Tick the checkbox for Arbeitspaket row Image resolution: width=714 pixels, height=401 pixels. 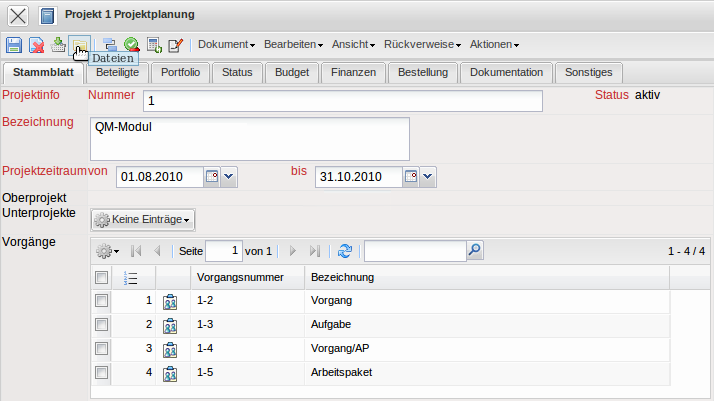coord(101,373)
